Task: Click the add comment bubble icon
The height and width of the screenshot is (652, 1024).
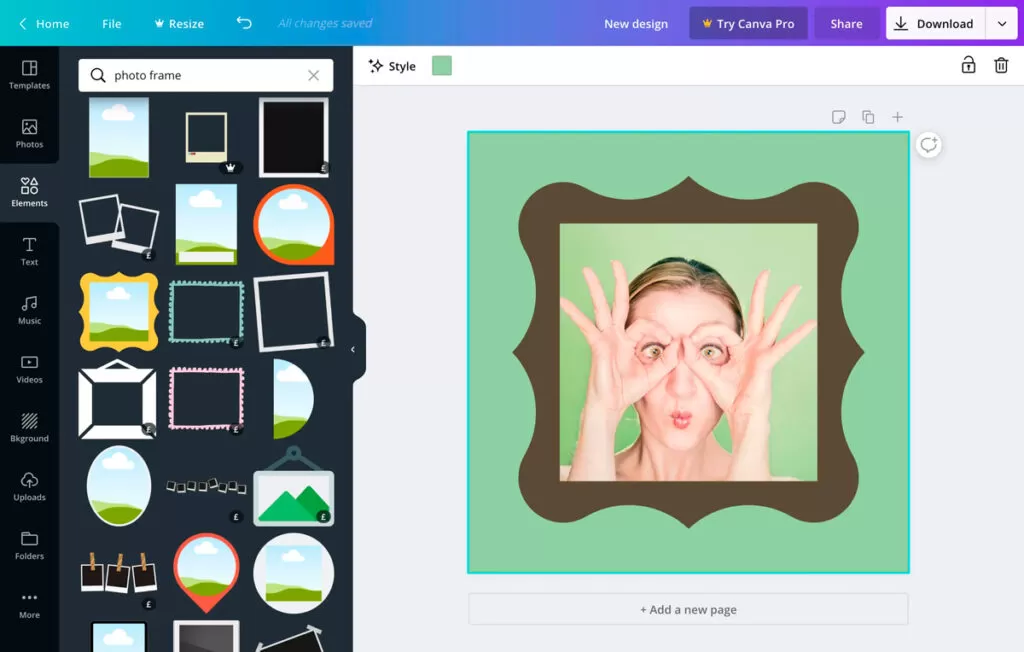Action: pos(929,144)
